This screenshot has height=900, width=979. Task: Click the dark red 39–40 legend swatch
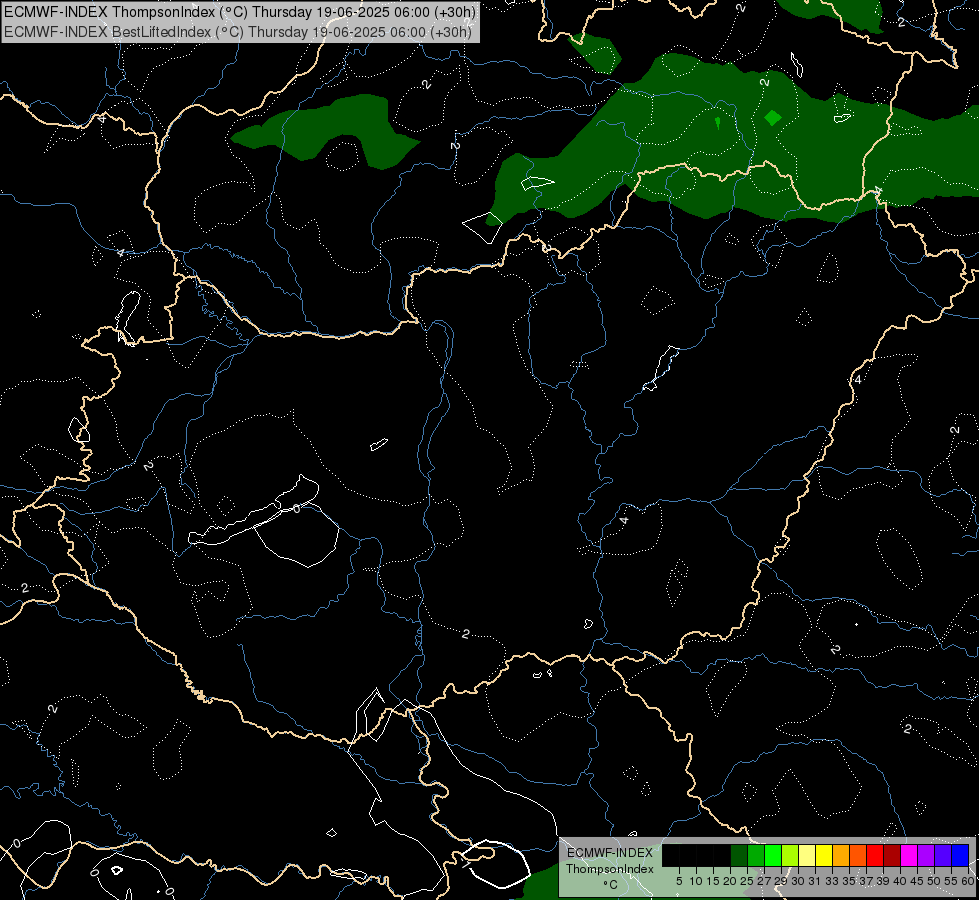pos(892,855)
